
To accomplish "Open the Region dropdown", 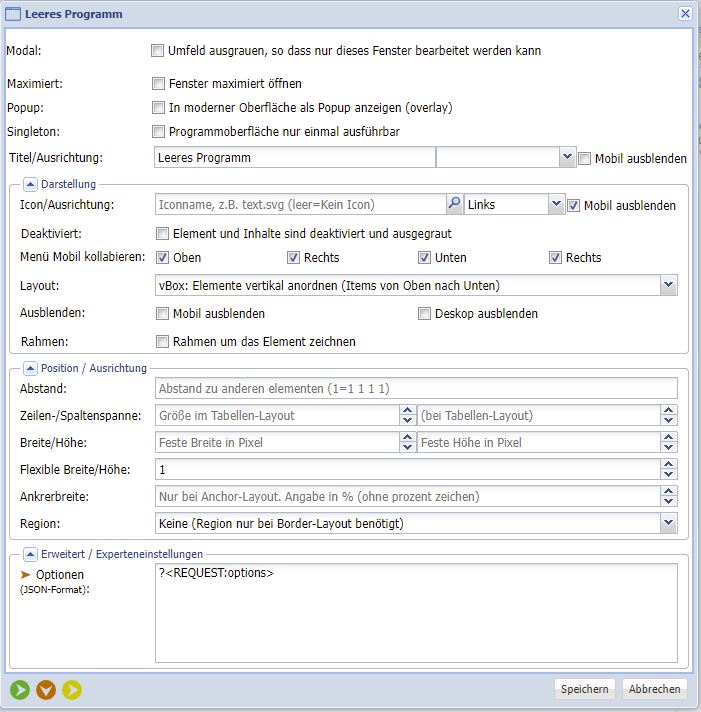I will [668, 523].
